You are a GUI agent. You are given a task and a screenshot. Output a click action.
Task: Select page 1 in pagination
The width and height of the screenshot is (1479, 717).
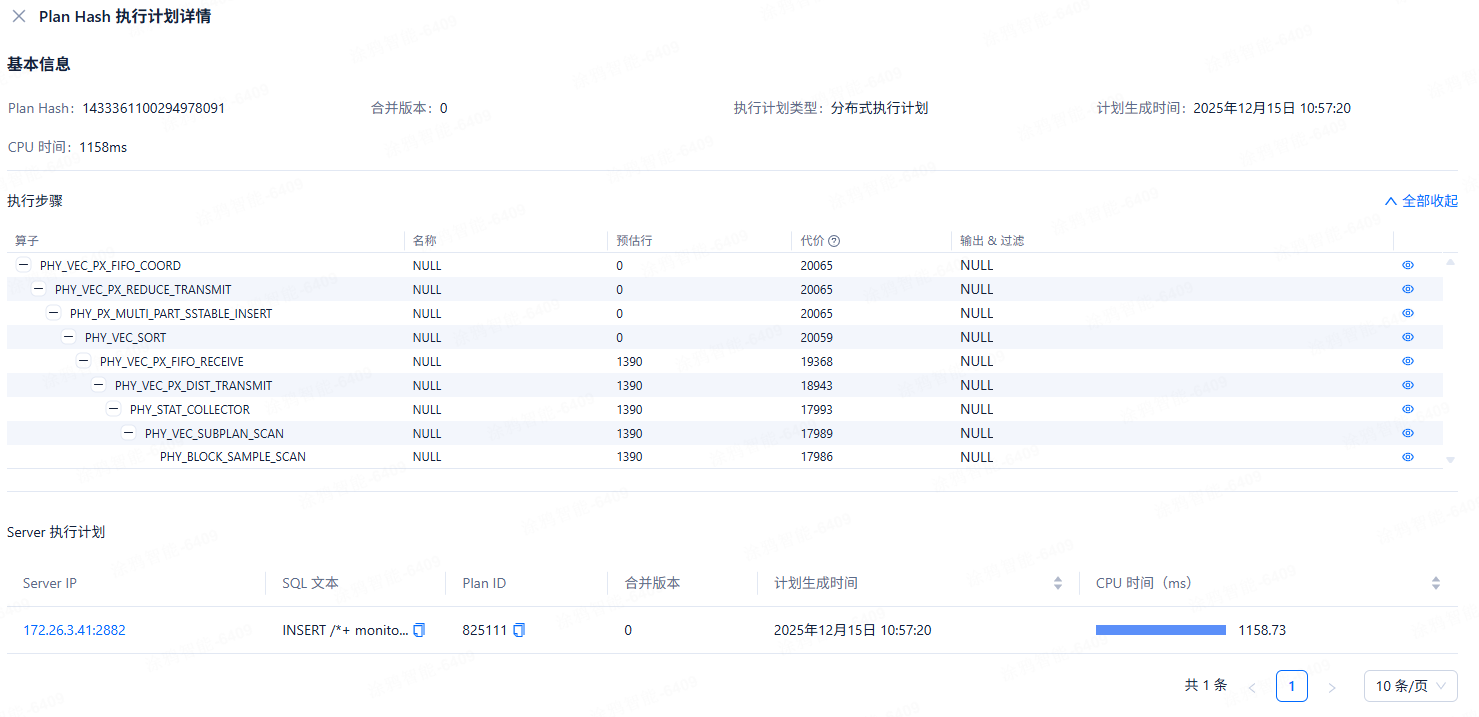[1291, 686]
